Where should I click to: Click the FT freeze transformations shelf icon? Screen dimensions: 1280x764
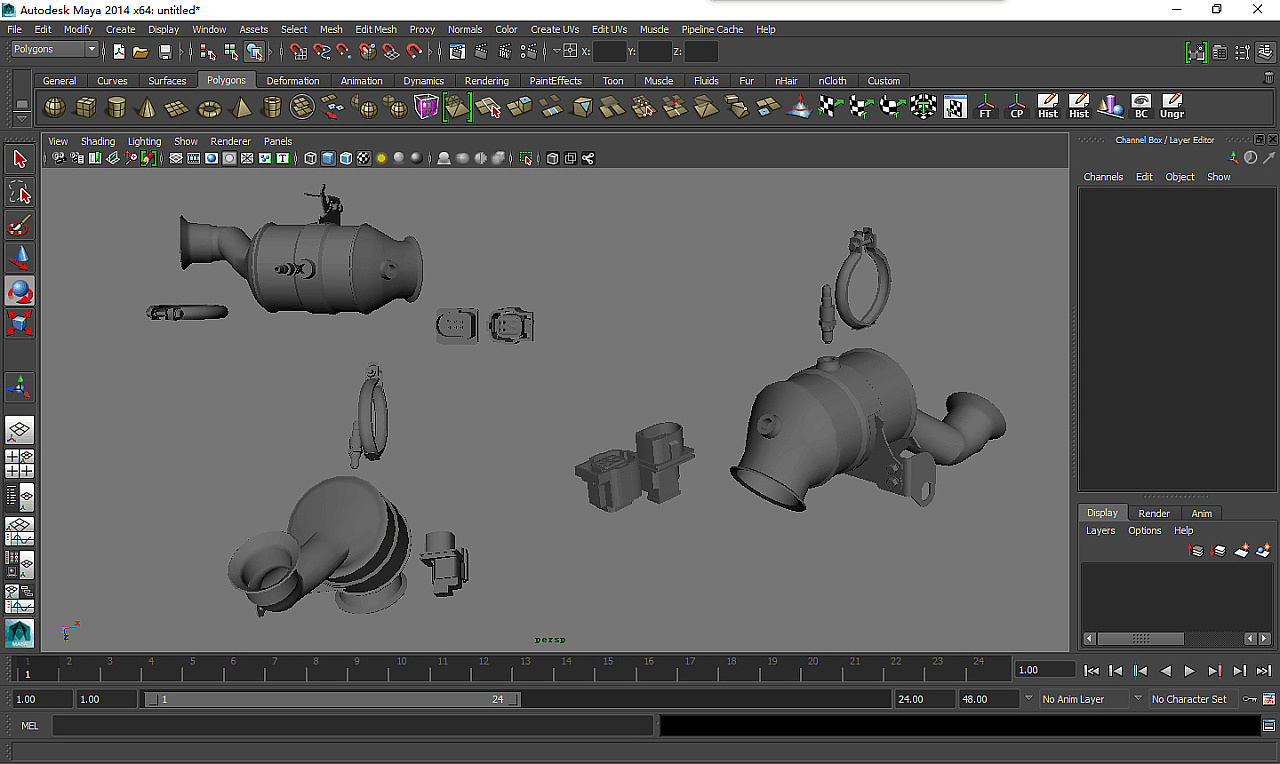click(x=985, y=106)
